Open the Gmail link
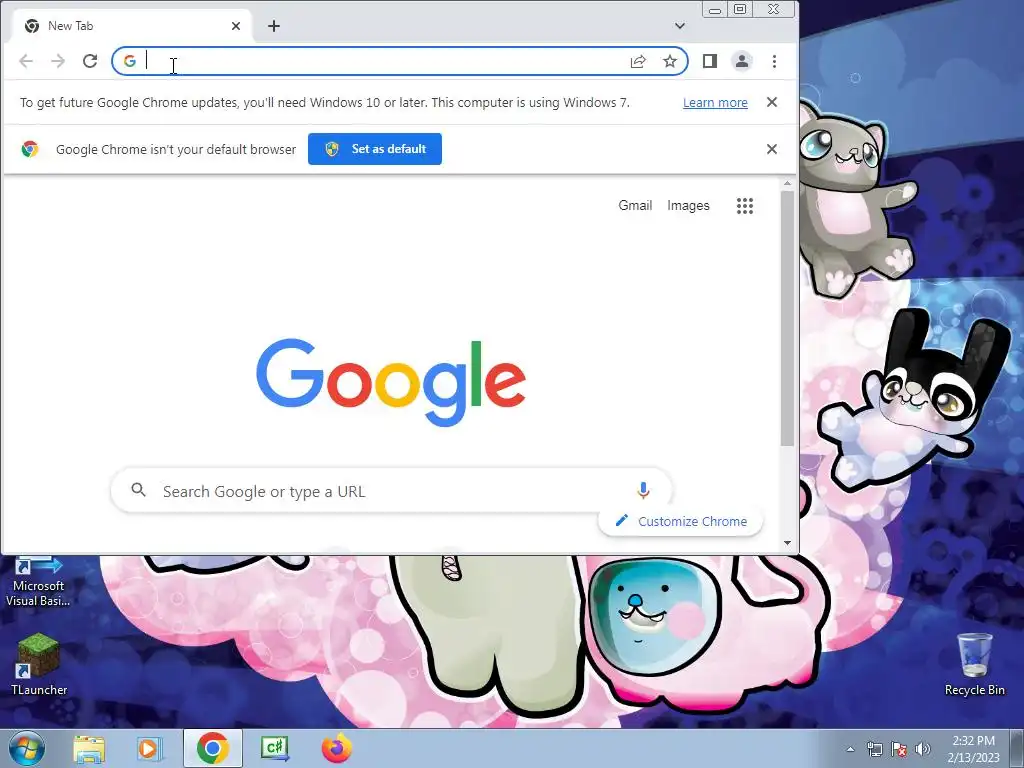The height and width of the screenshot is (768, 1024). (635, 206)
